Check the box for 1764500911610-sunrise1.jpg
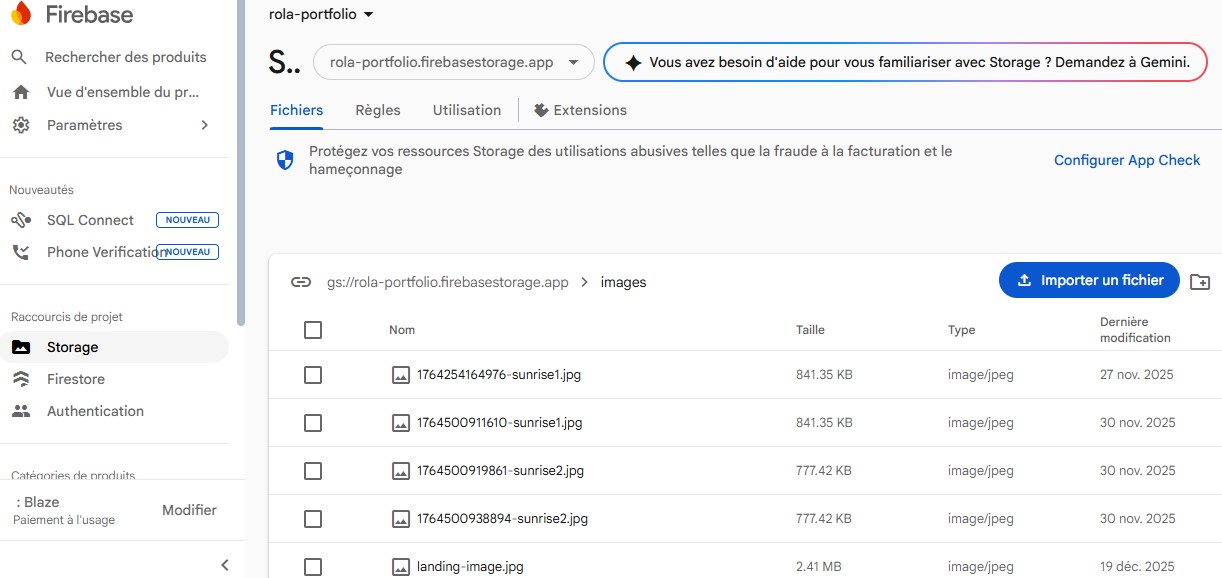This screenshot has height=578, width=1222. [313, 423]
